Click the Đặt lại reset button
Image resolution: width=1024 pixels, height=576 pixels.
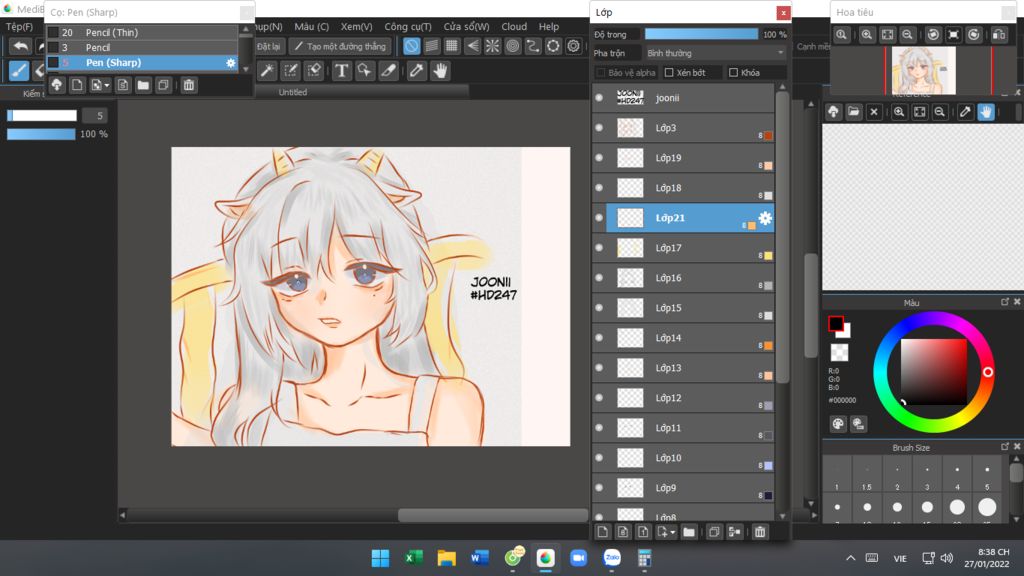268,46
